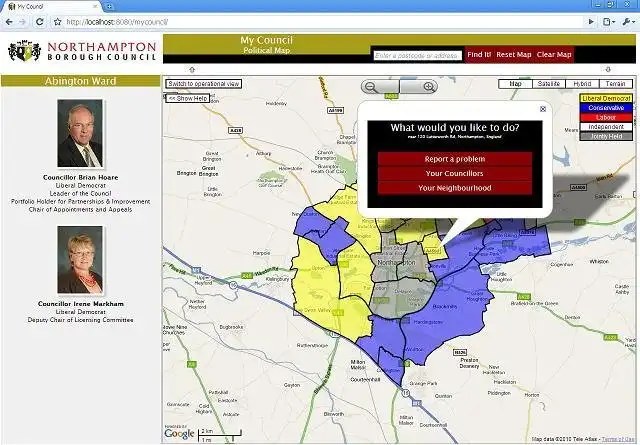Click the Google logo on the map
The width and height of the screenshot is (640, 445).
(179, 433)
